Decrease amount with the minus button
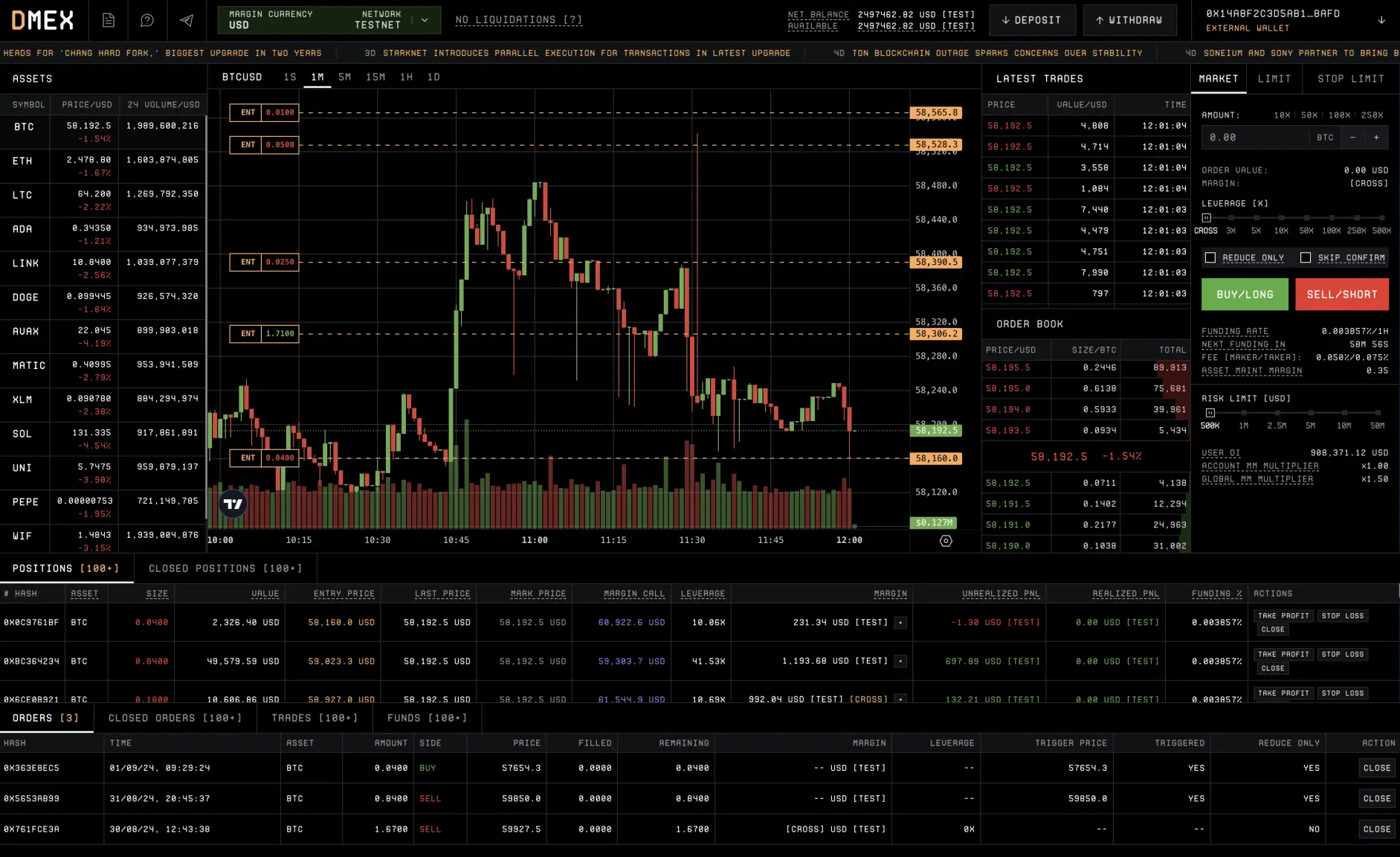 click(1352, 138)
